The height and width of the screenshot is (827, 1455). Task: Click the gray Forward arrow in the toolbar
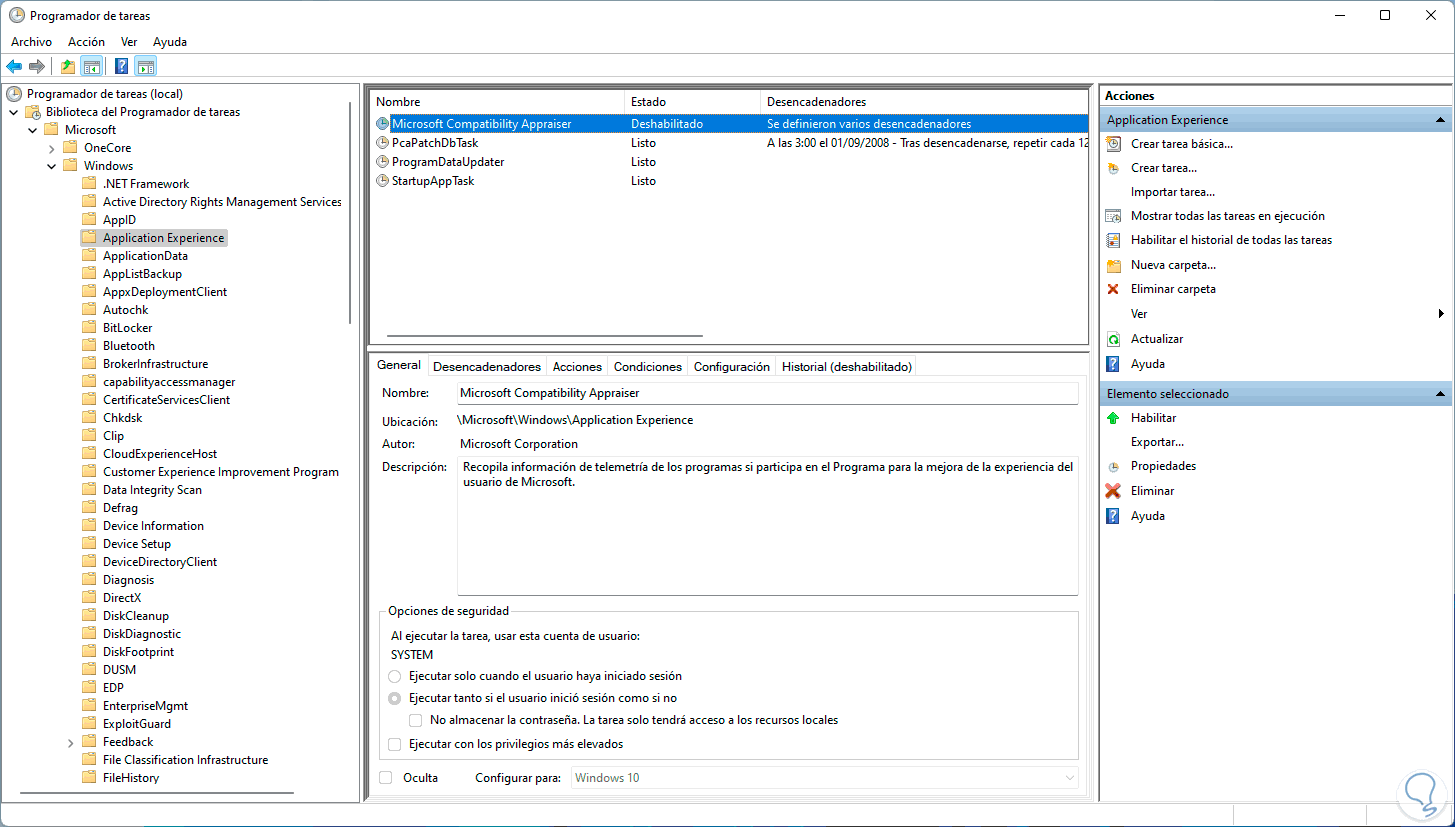pos(37,67)
